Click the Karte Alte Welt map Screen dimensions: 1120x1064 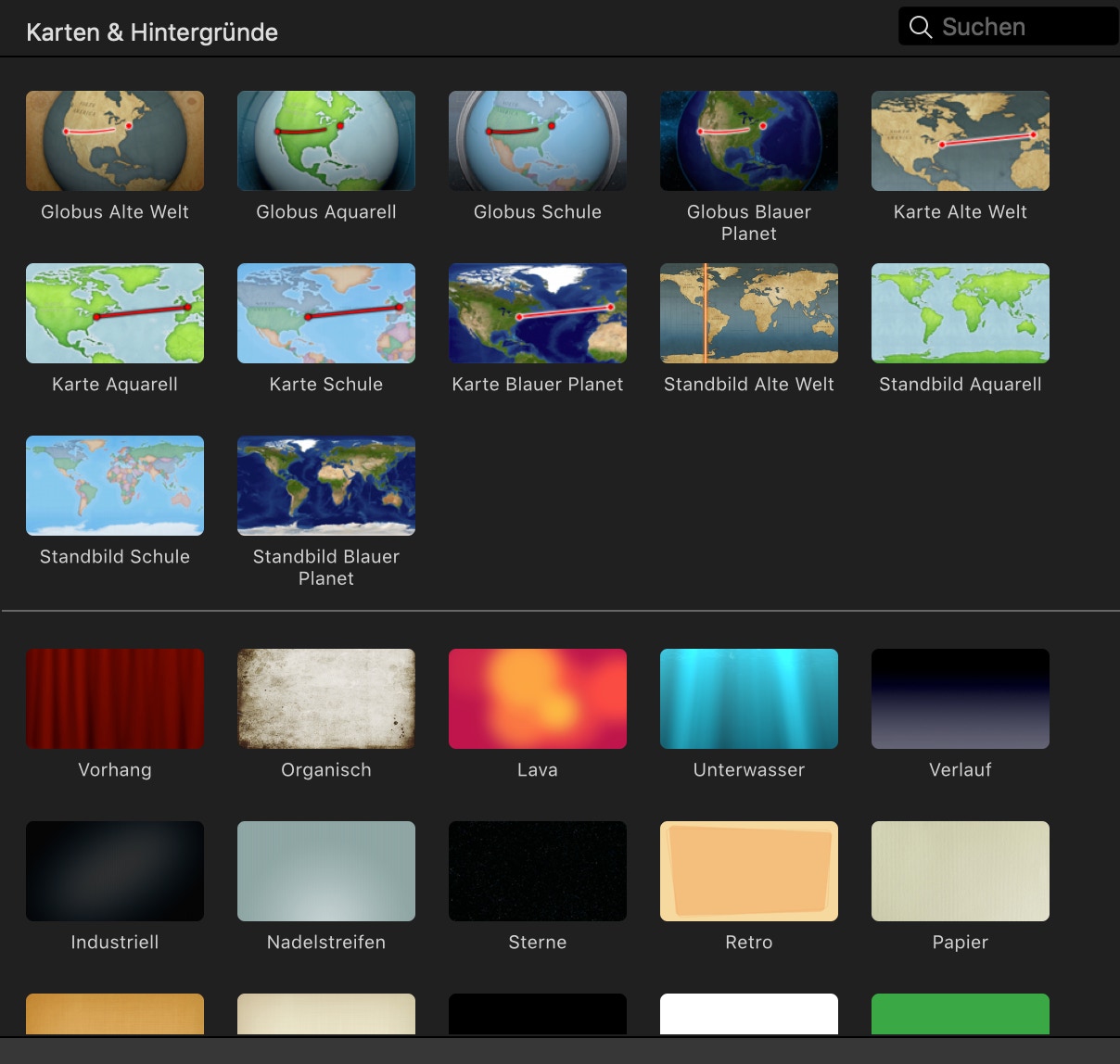point(961,141)
